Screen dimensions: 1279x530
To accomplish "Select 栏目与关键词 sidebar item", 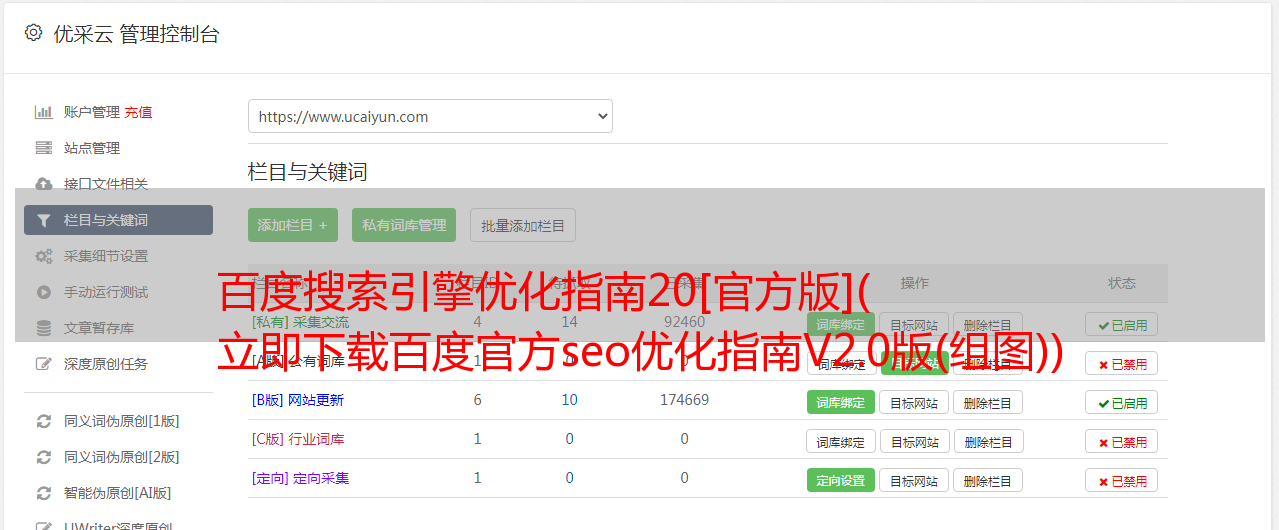I will (118, 220).
